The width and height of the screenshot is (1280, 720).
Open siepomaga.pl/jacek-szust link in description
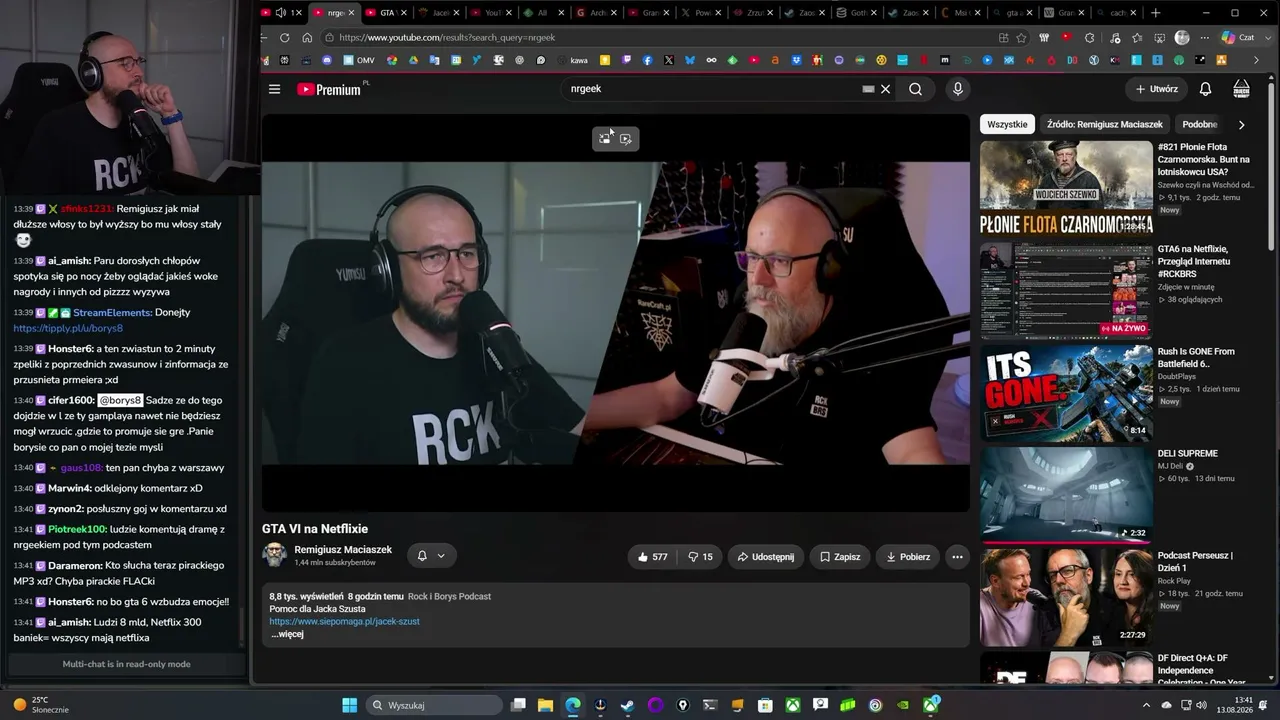(344, 621)
